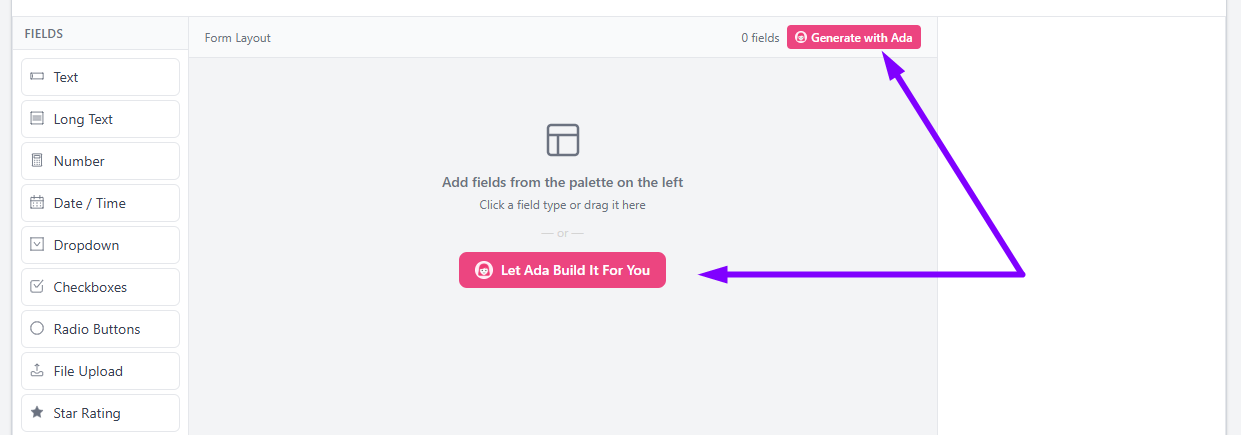The width and height of the screenshot is (1241, 435).
Task: Click the 0 fields counter label
Action: point(760,38)
